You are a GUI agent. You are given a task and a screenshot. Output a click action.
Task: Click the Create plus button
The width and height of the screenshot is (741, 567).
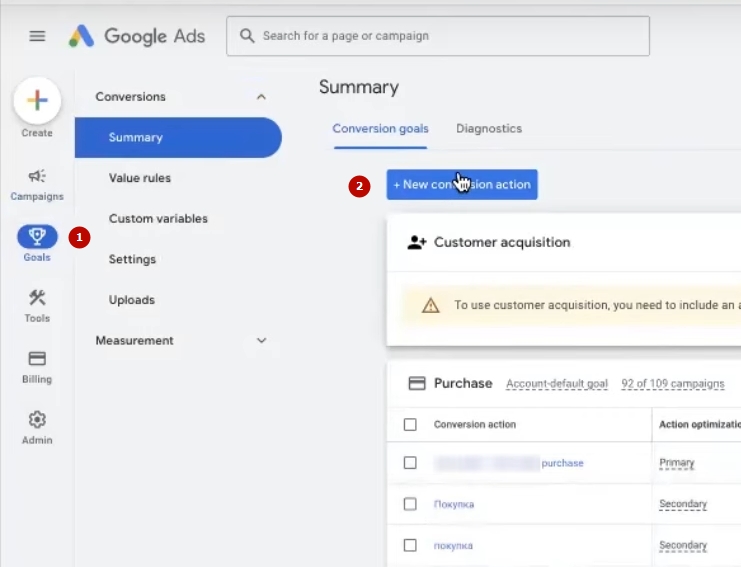37,100
